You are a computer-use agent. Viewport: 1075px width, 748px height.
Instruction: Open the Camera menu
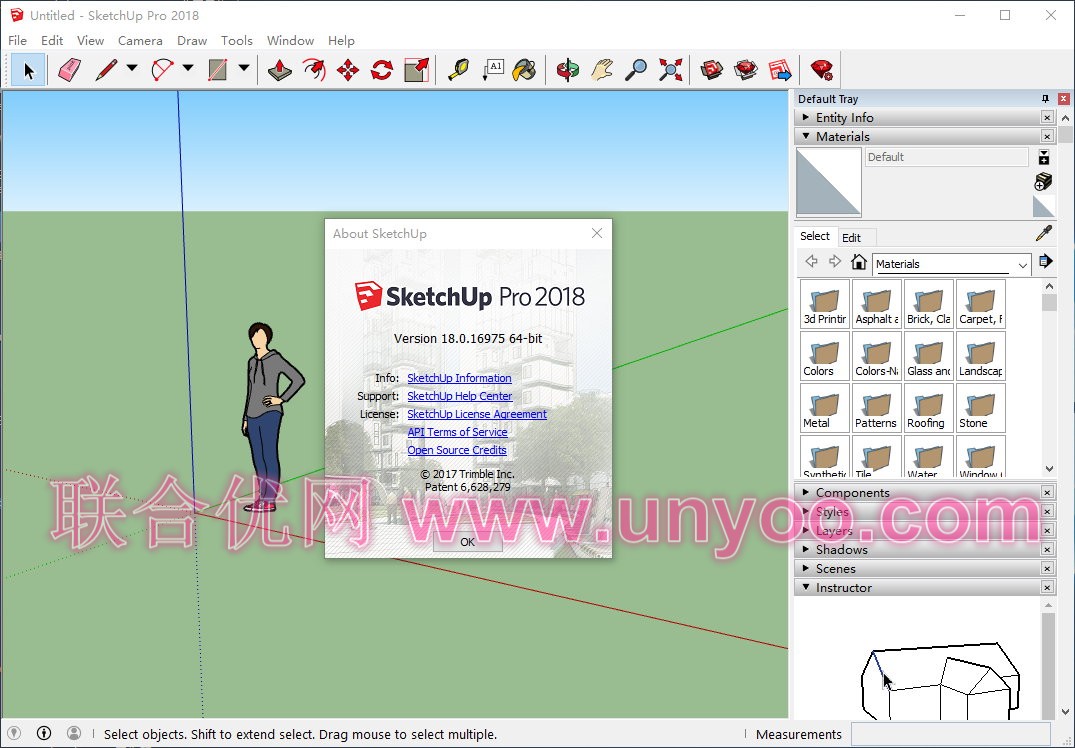point(140,40)
